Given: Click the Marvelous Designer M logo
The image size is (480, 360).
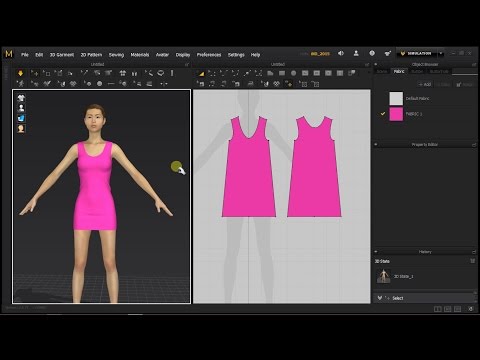Looking at the screenshot, I should (9, 54).
